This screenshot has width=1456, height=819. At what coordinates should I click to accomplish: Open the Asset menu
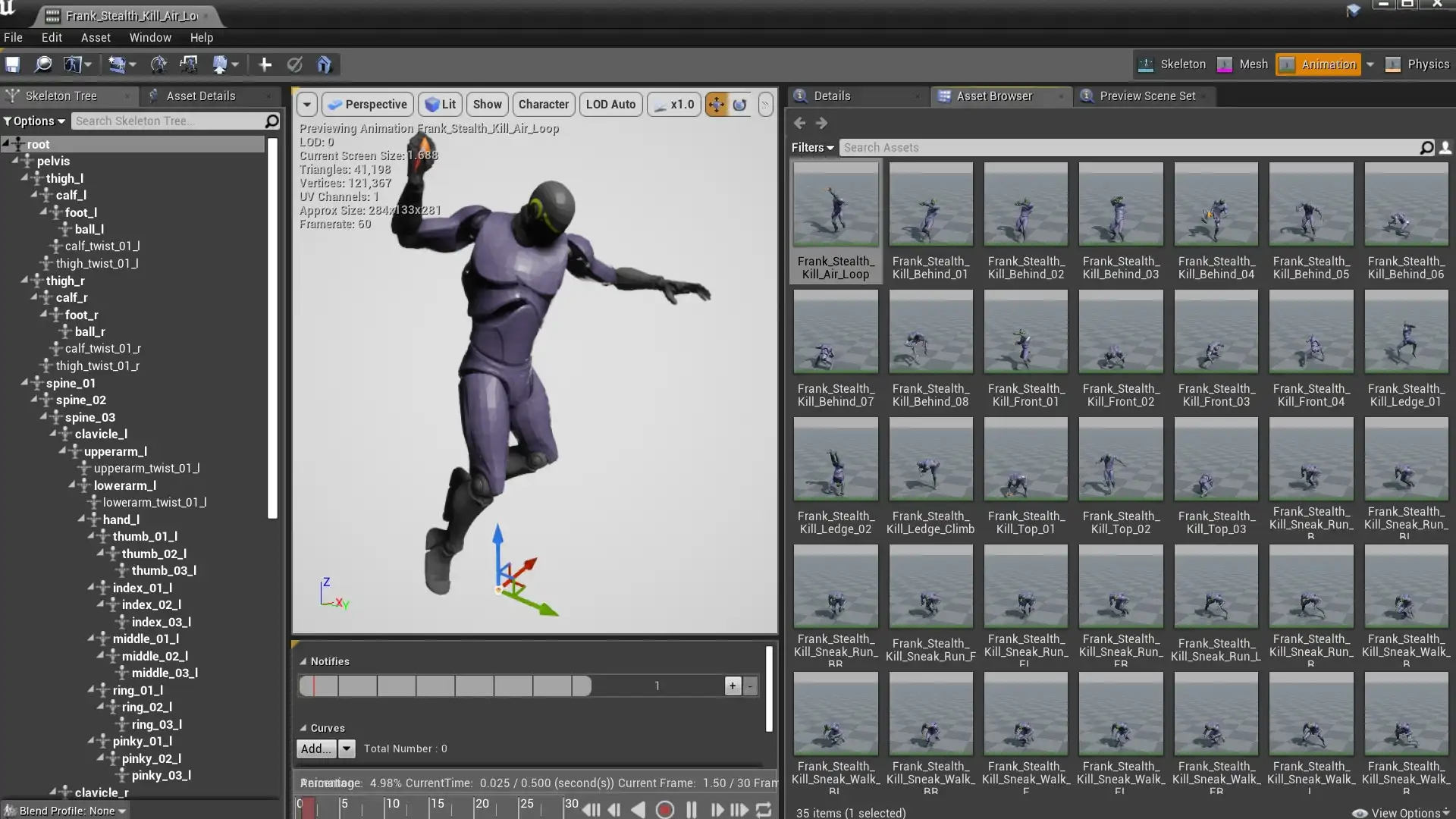coord(96,37)
